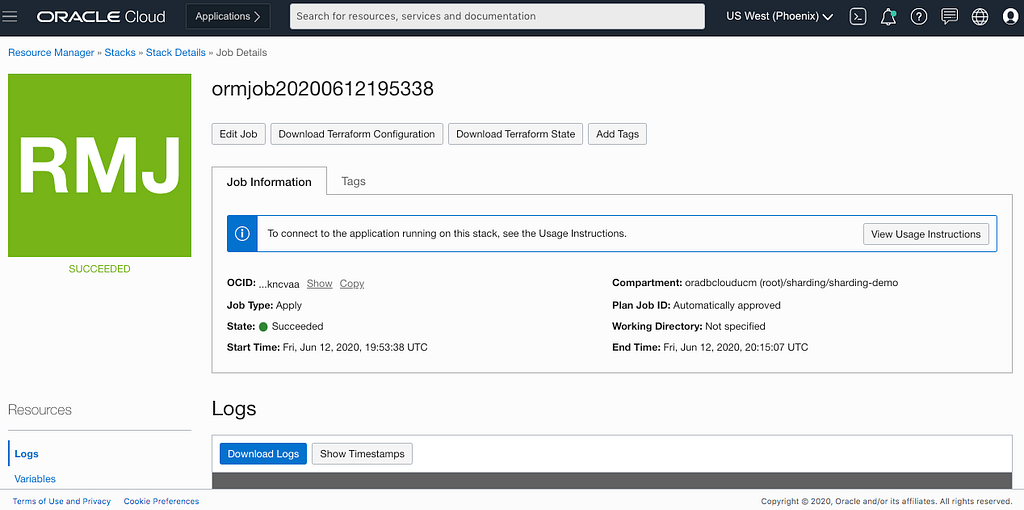Go to Stacks breadcrumb

point(120,52)
